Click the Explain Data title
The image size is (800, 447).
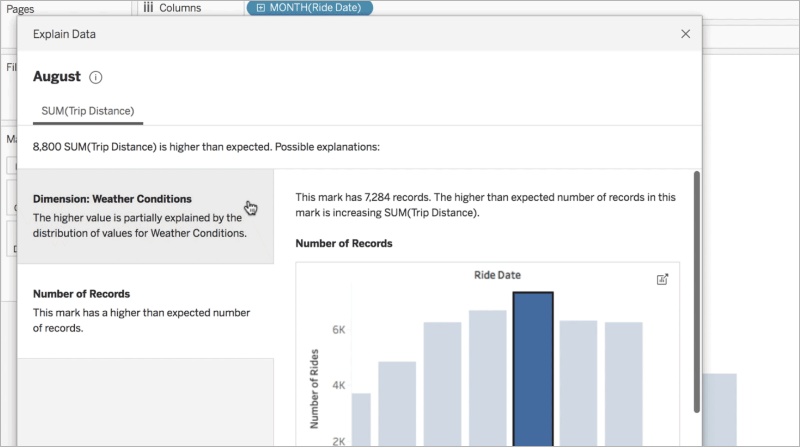[64, 34]
